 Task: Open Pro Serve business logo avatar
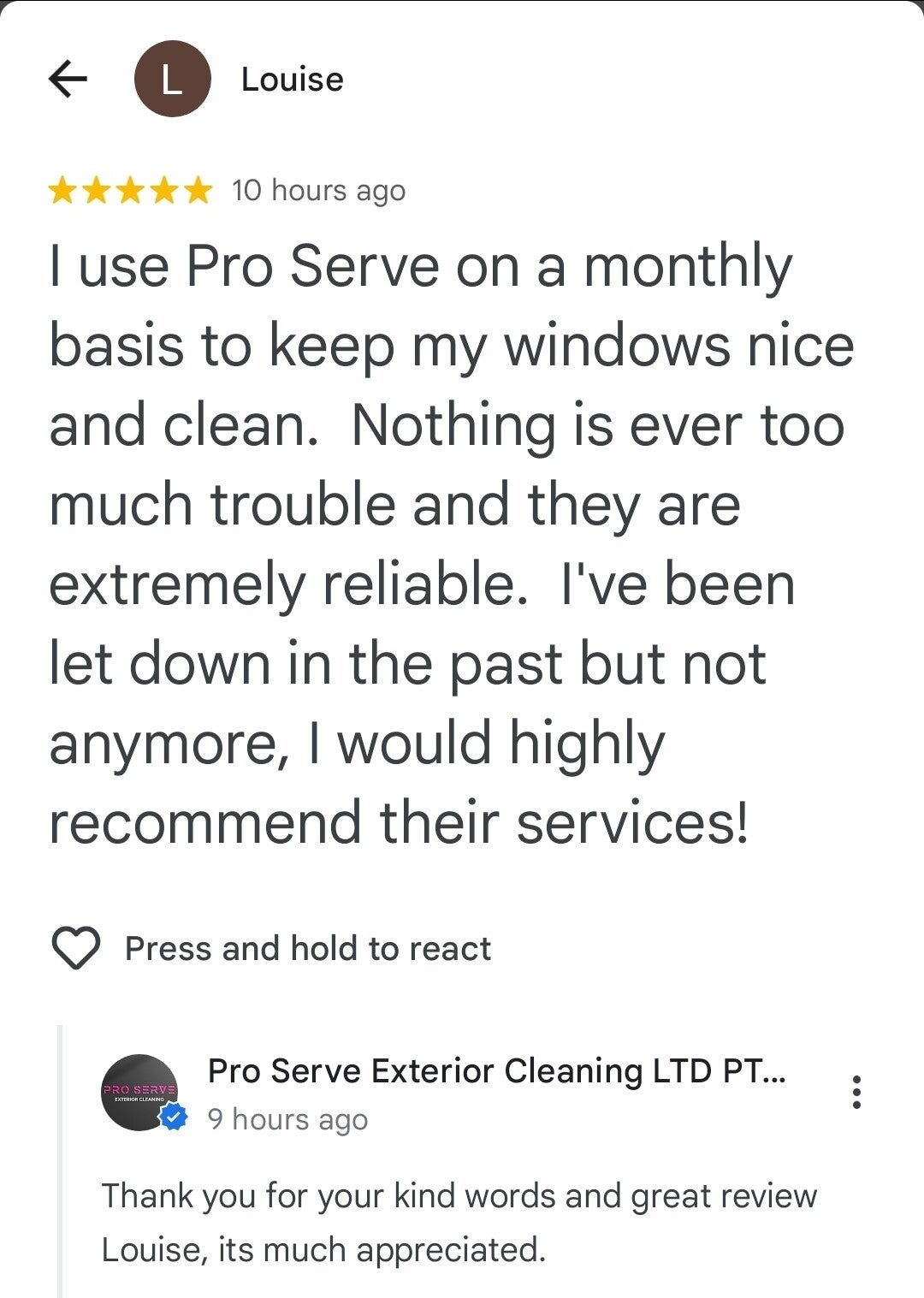(x=140, y=1093)
